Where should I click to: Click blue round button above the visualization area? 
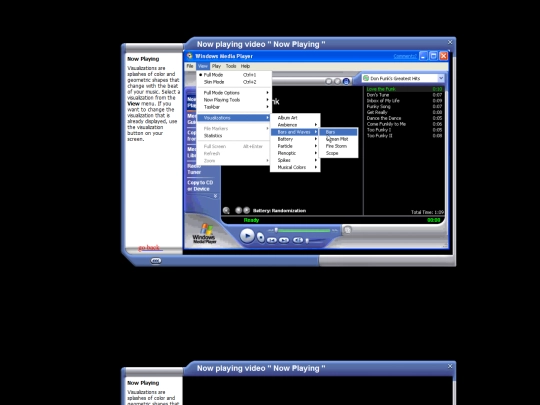pos(346,81)
